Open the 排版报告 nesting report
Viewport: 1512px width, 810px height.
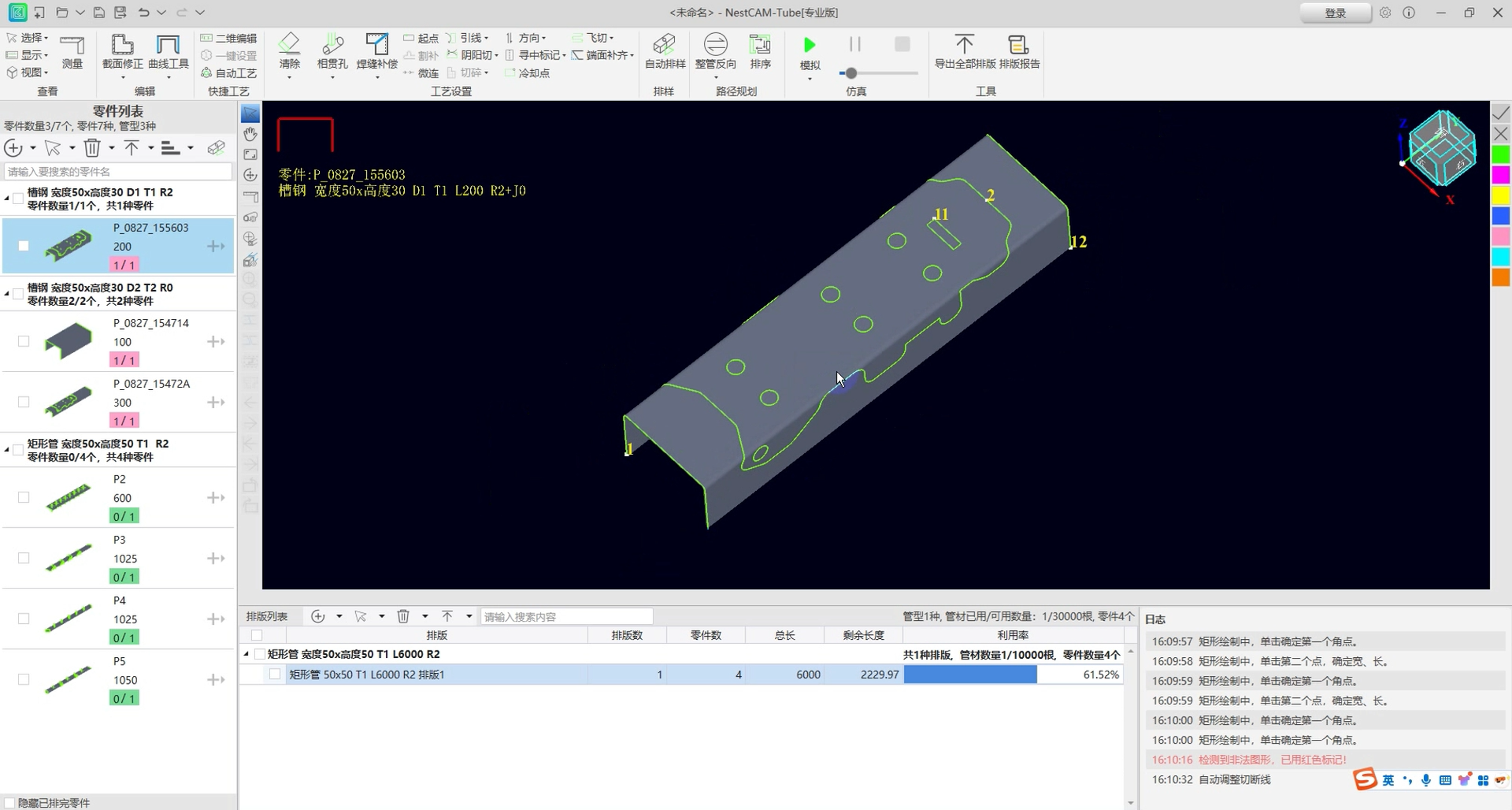click(1019, 52)
